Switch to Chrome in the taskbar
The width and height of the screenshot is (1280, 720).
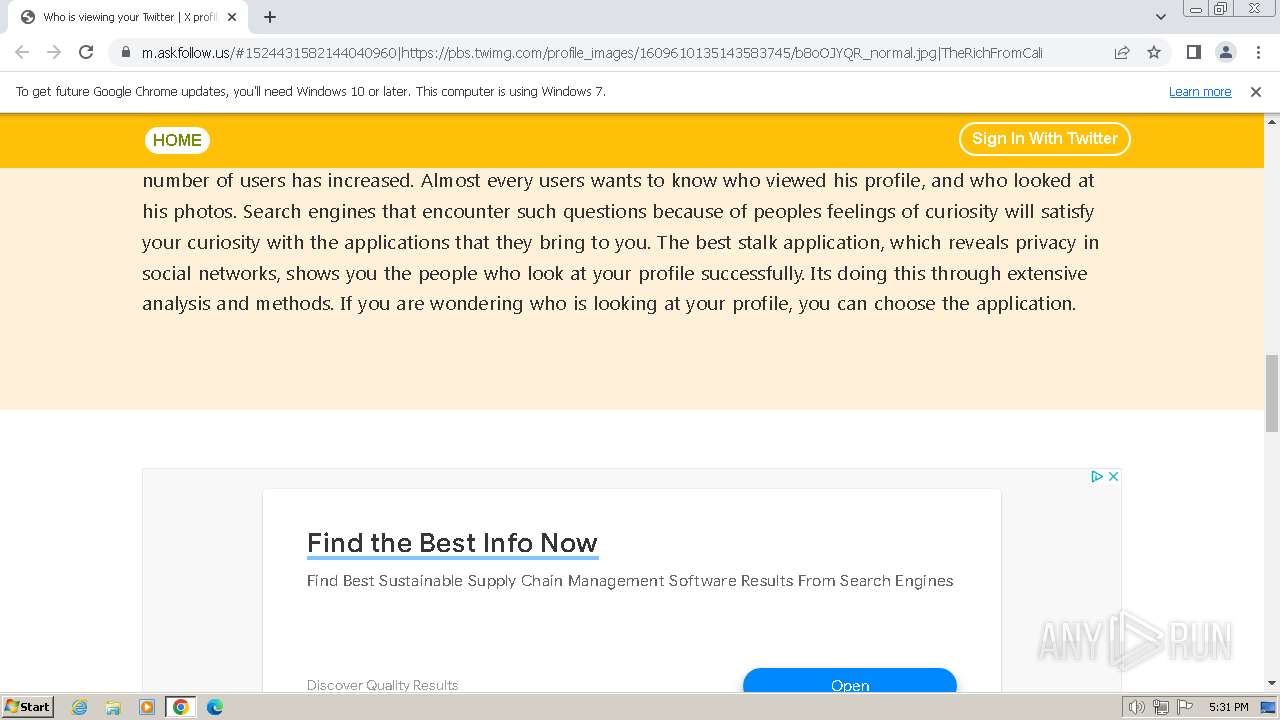pyautogui.click(x=181, y=707)
